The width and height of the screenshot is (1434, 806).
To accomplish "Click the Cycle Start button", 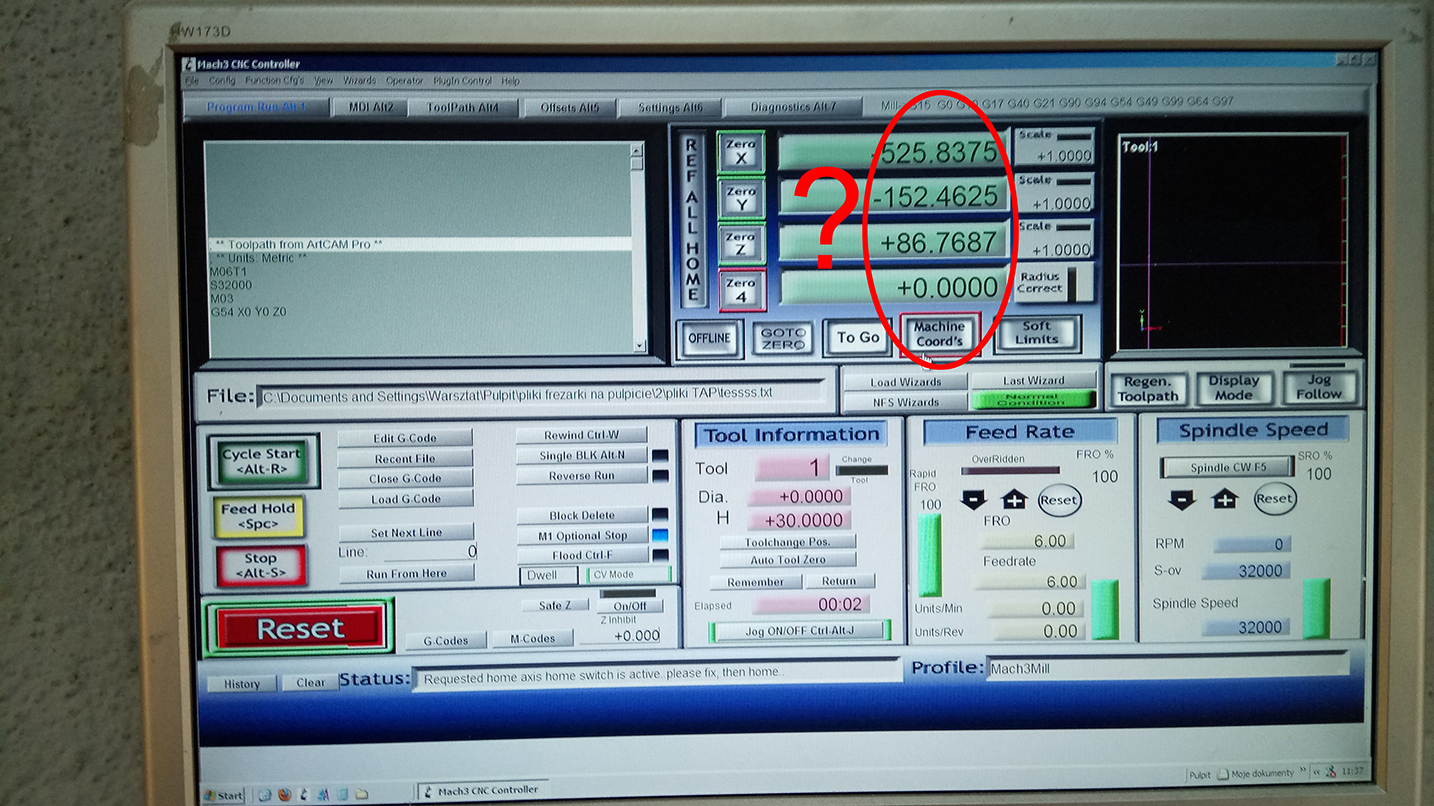I will click(262, 461).
